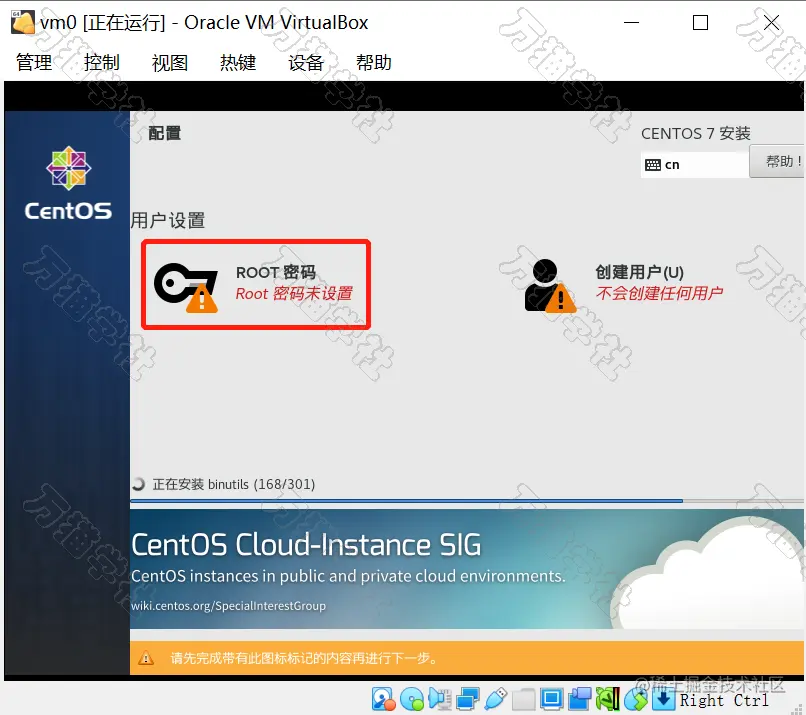Click the CentOS logo in the sidebar

click(x=68, y=184)
